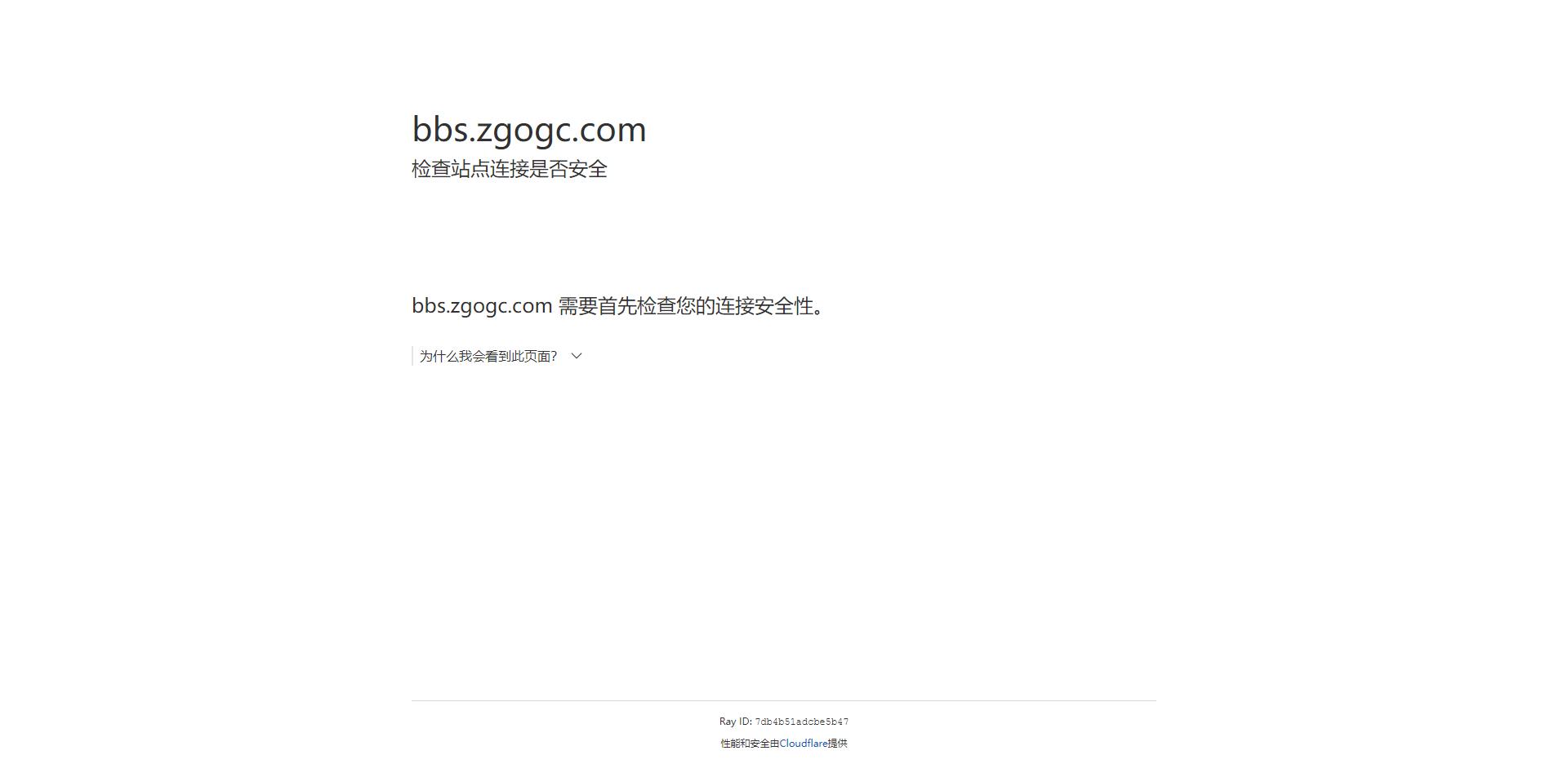Viewport: 1568px width, 764px height.
Task: Click the "Ray ID:" label
Action: coord(735,722)
